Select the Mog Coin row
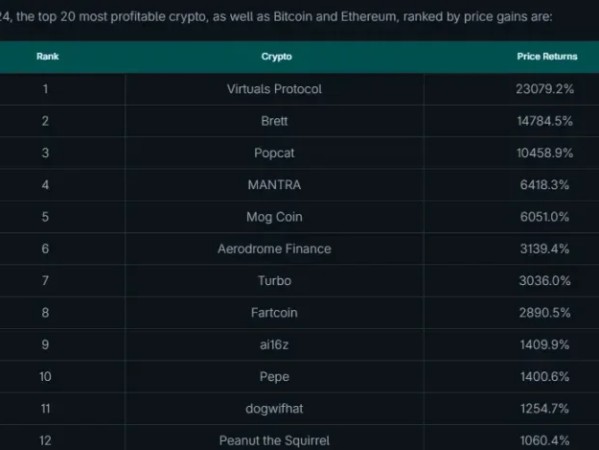599x450 pixels. 300,217
